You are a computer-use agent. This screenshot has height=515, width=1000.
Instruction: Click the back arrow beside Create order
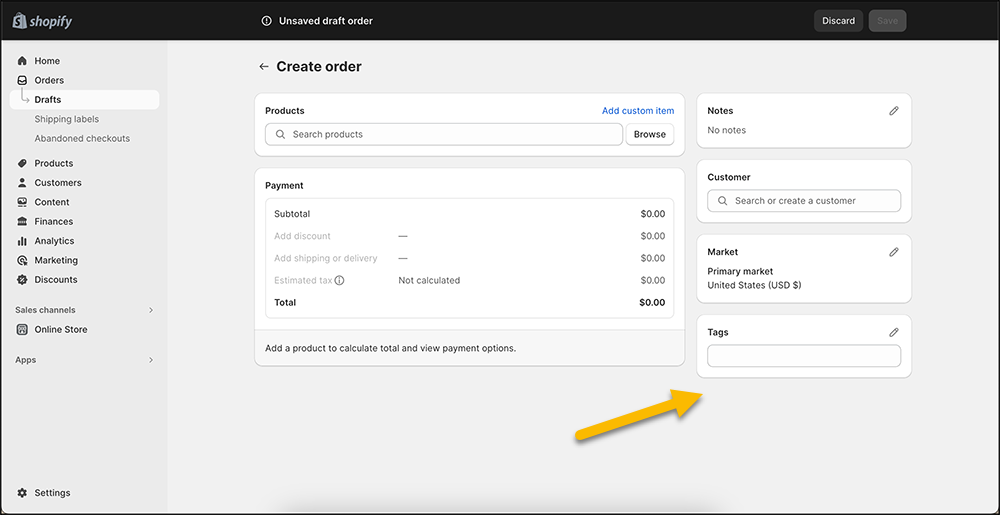pyautogui.click(x=264, y=67)
